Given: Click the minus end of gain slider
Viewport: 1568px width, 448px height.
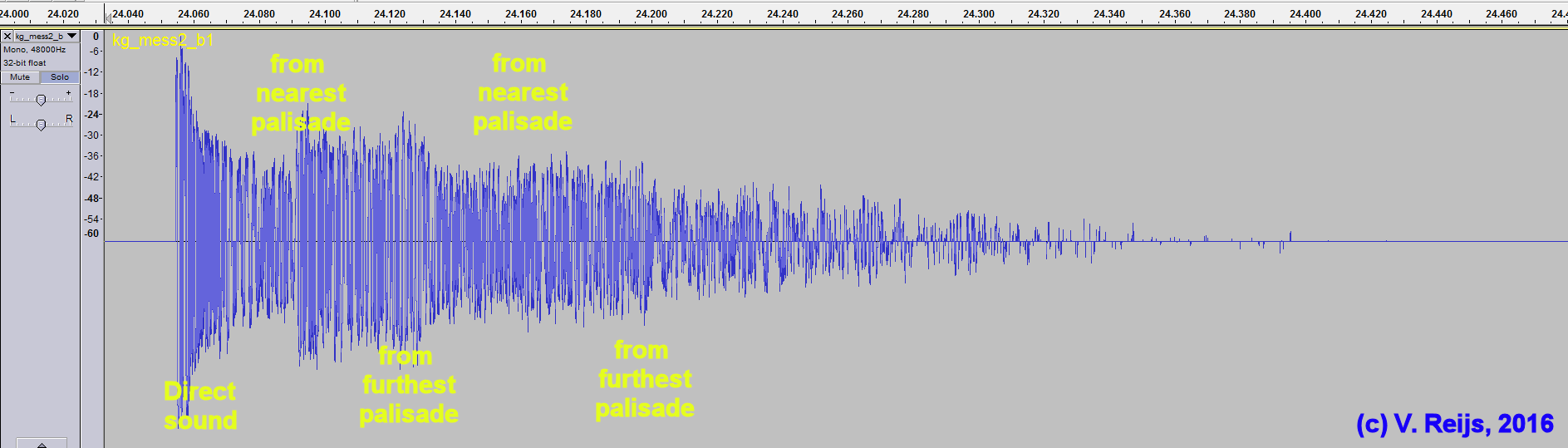Looking at the screenshot, I should pos(12,92).
